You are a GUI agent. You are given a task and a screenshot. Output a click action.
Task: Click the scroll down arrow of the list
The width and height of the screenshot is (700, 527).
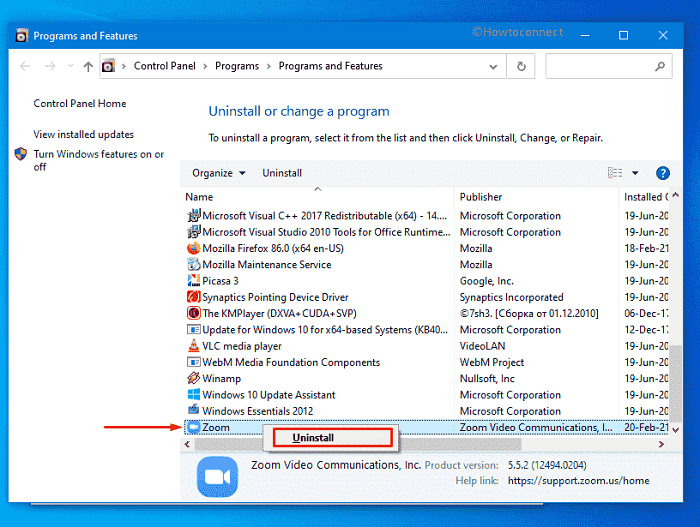pos(675,430)
